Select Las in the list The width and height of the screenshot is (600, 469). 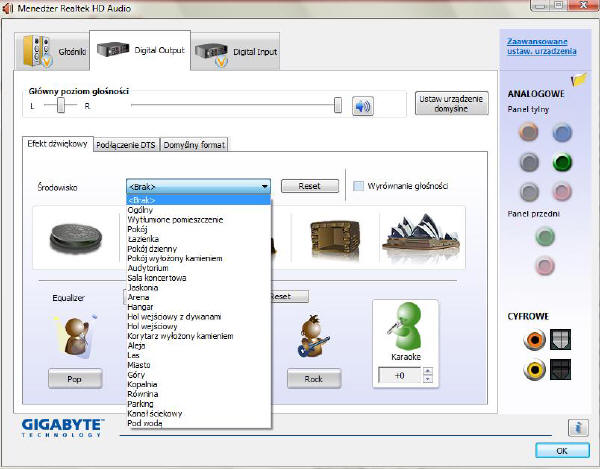point(198,355)
